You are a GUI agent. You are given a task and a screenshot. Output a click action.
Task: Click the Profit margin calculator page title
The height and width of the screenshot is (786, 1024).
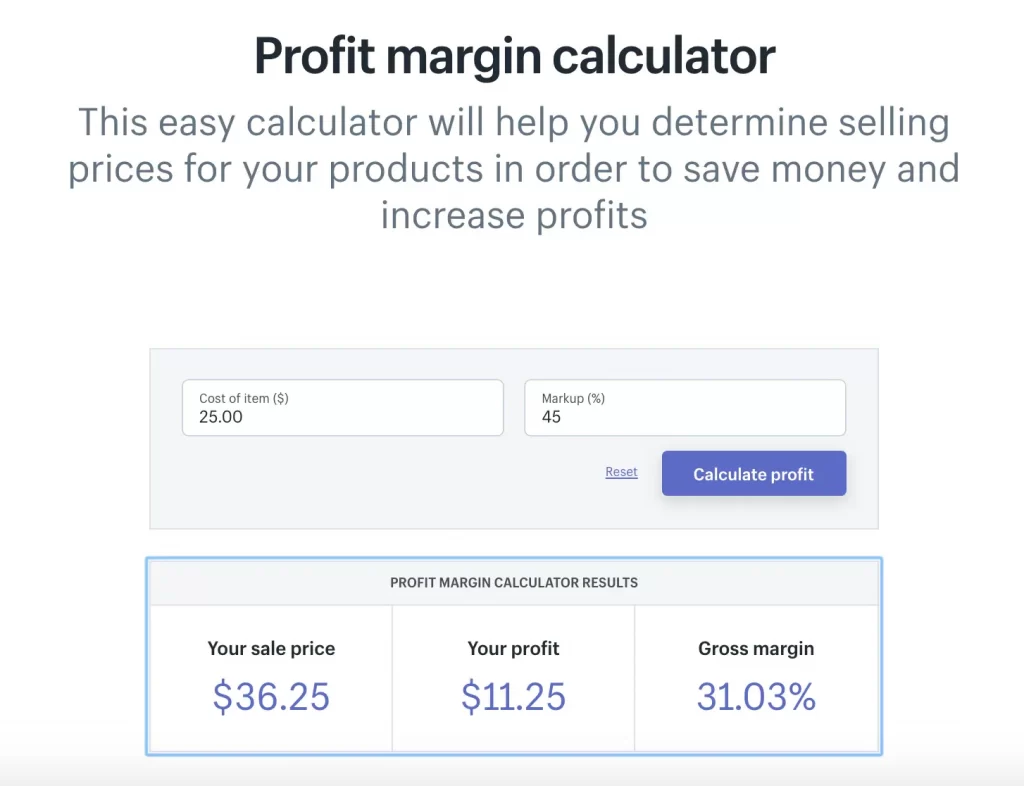(x=513, y=55)
